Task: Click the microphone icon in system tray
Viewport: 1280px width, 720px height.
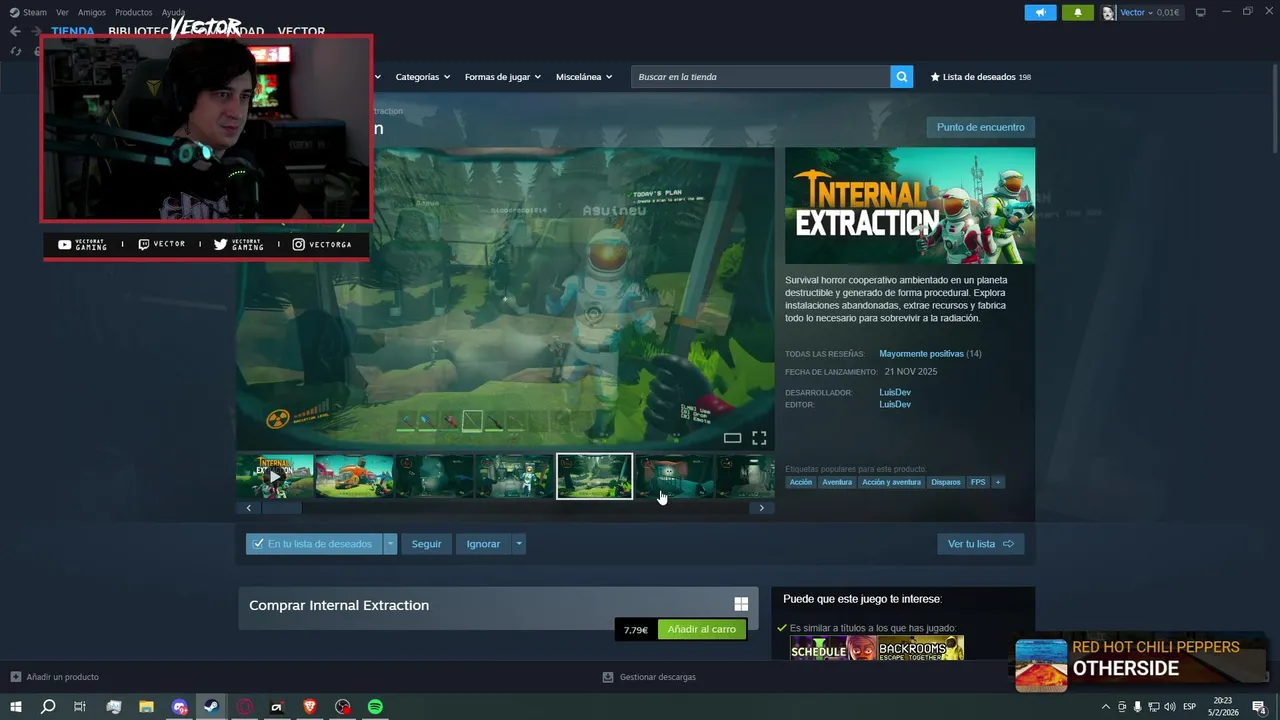Action: (x=1137, y=707)
